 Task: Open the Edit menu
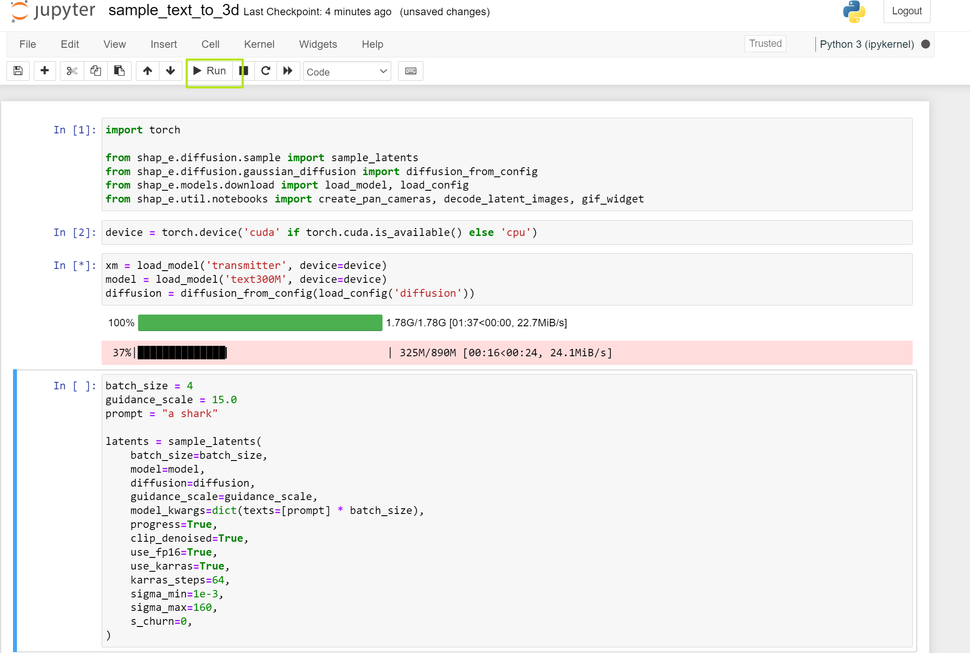coord(70,45)
